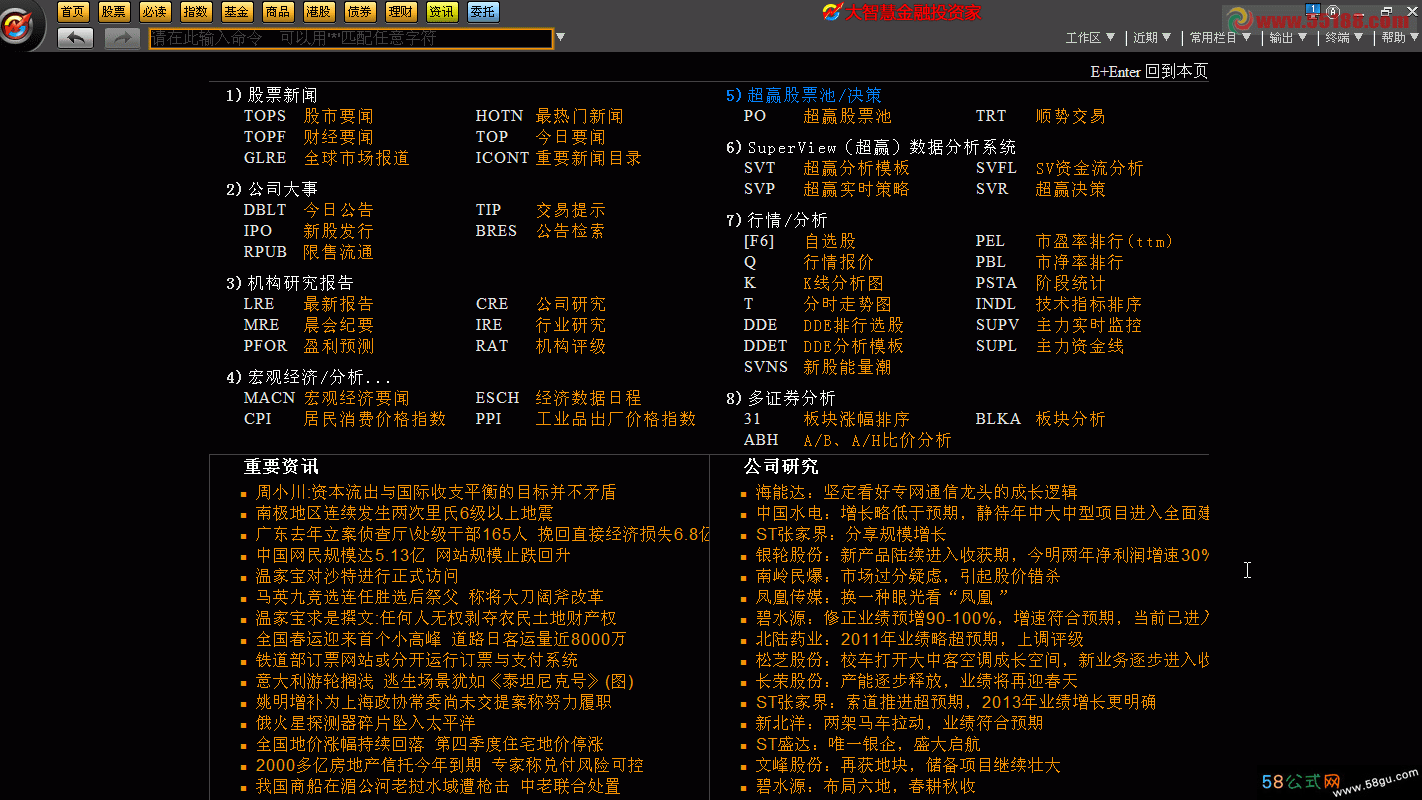Expand the 常用栏目 dropdown menu
The width and height of the screenshot is (1422, 800).
point(1221,38)
